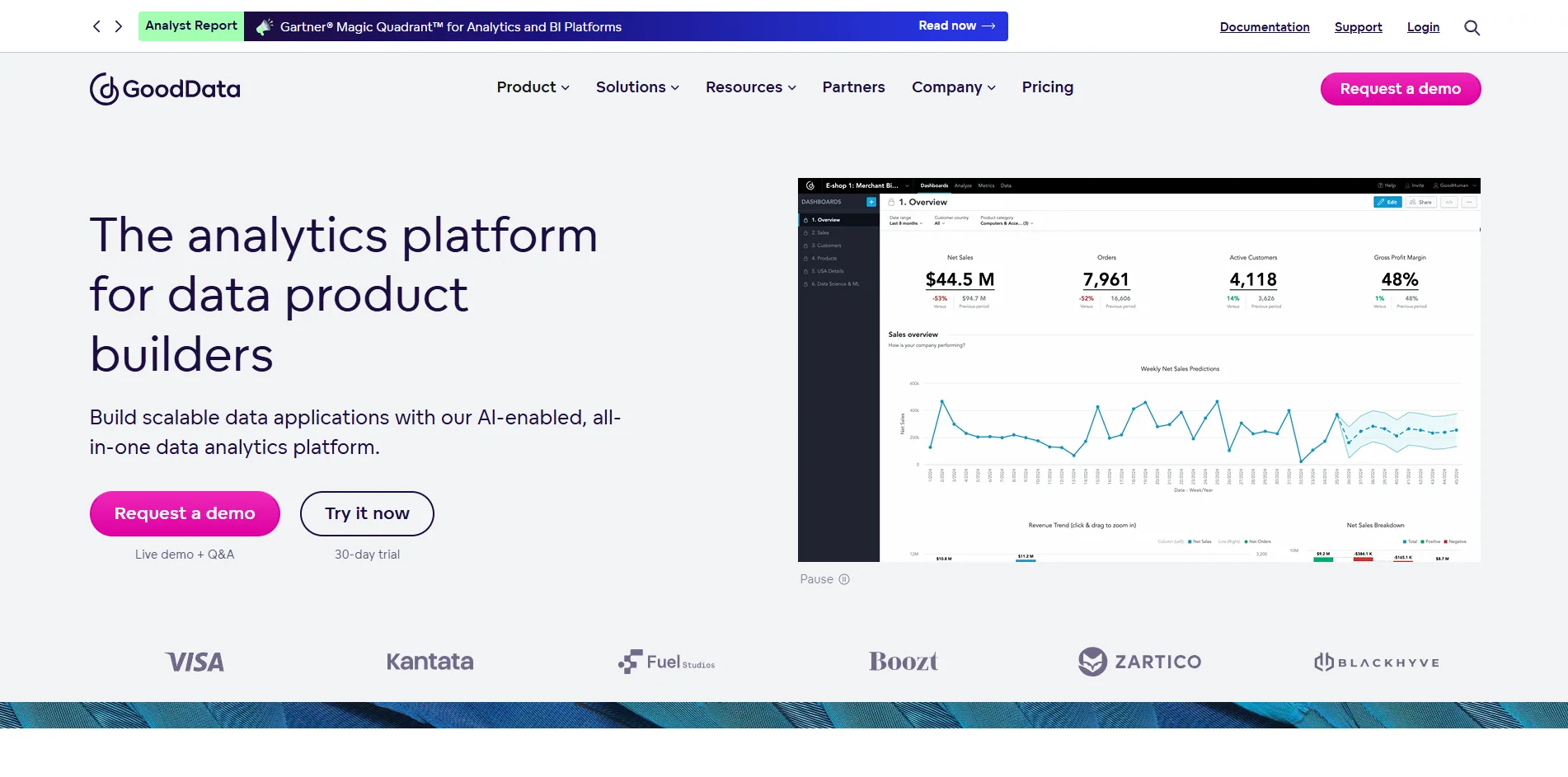
Task: Click the '7,961' Orders value
Action: point(1106,279)
